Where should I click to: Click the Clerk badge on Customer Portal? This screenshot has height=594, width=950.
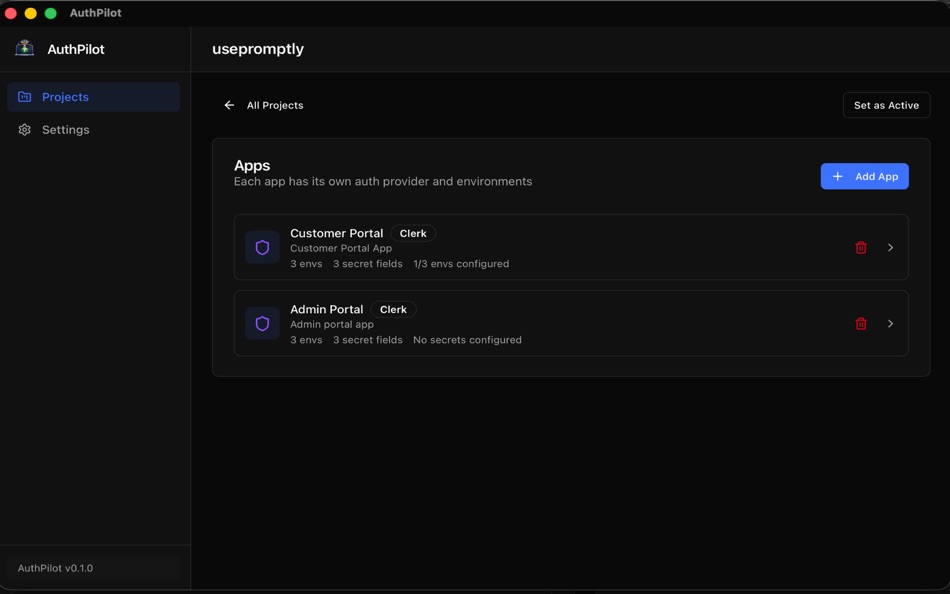(413, 233)
